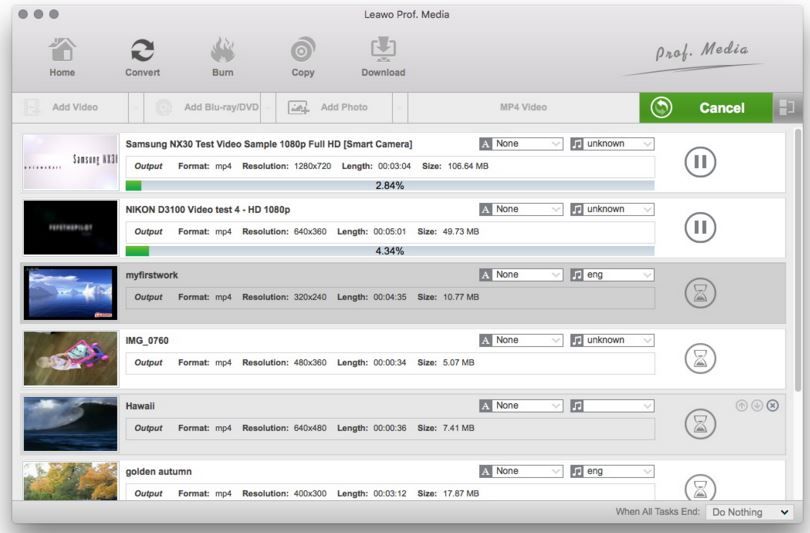Click the subtitle A icon for myfirstwork
Screen dimensions: 810x533
[x=485, y=275]
